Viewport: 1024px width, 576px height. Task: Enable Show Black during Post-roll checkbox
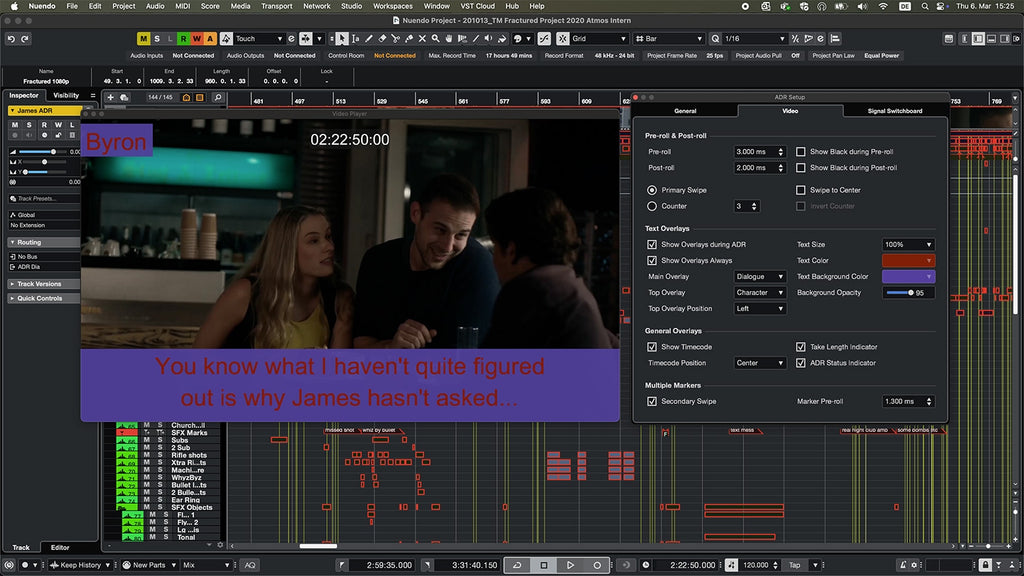[801, 168]
